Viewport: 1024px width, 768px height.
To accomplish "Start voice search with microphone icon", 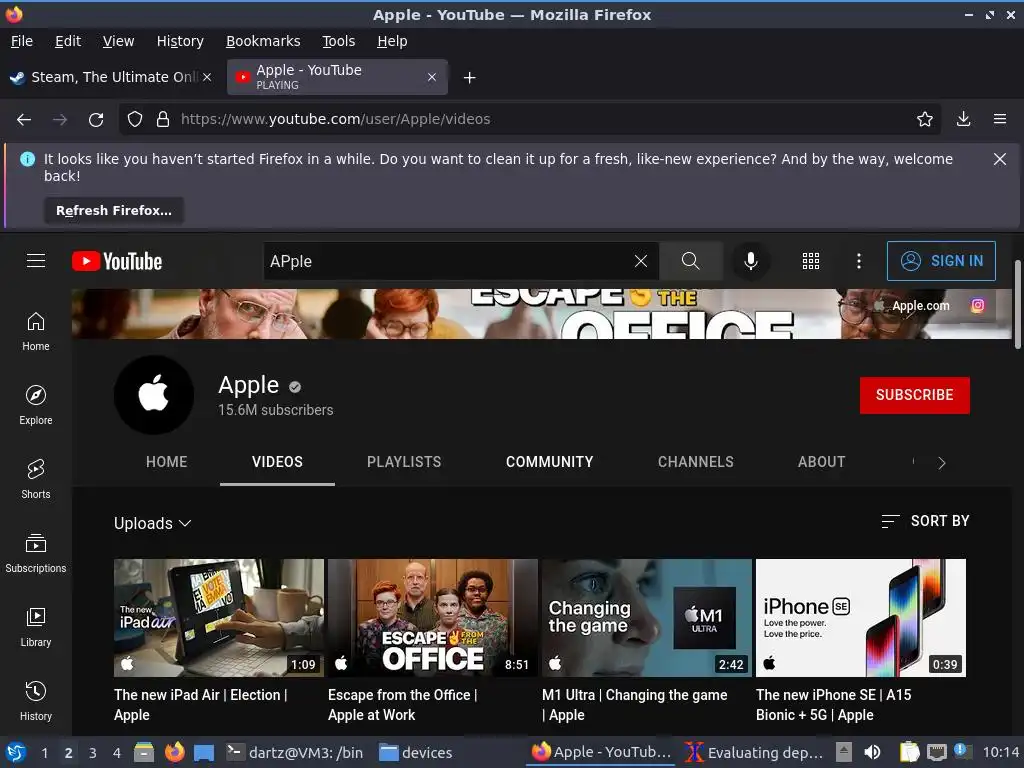I will tap(751, 261).
